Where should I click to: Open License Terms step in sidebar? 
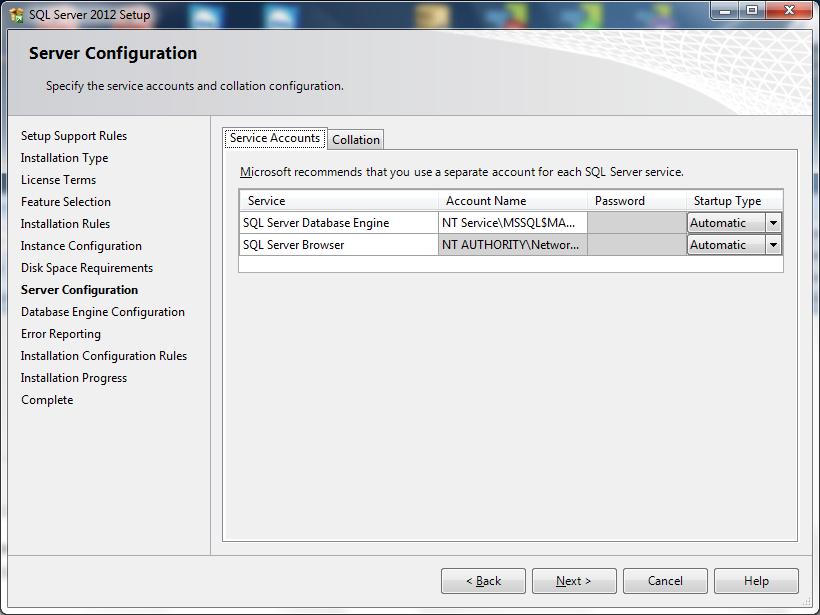pyautogui.click(x=59, y=180)
